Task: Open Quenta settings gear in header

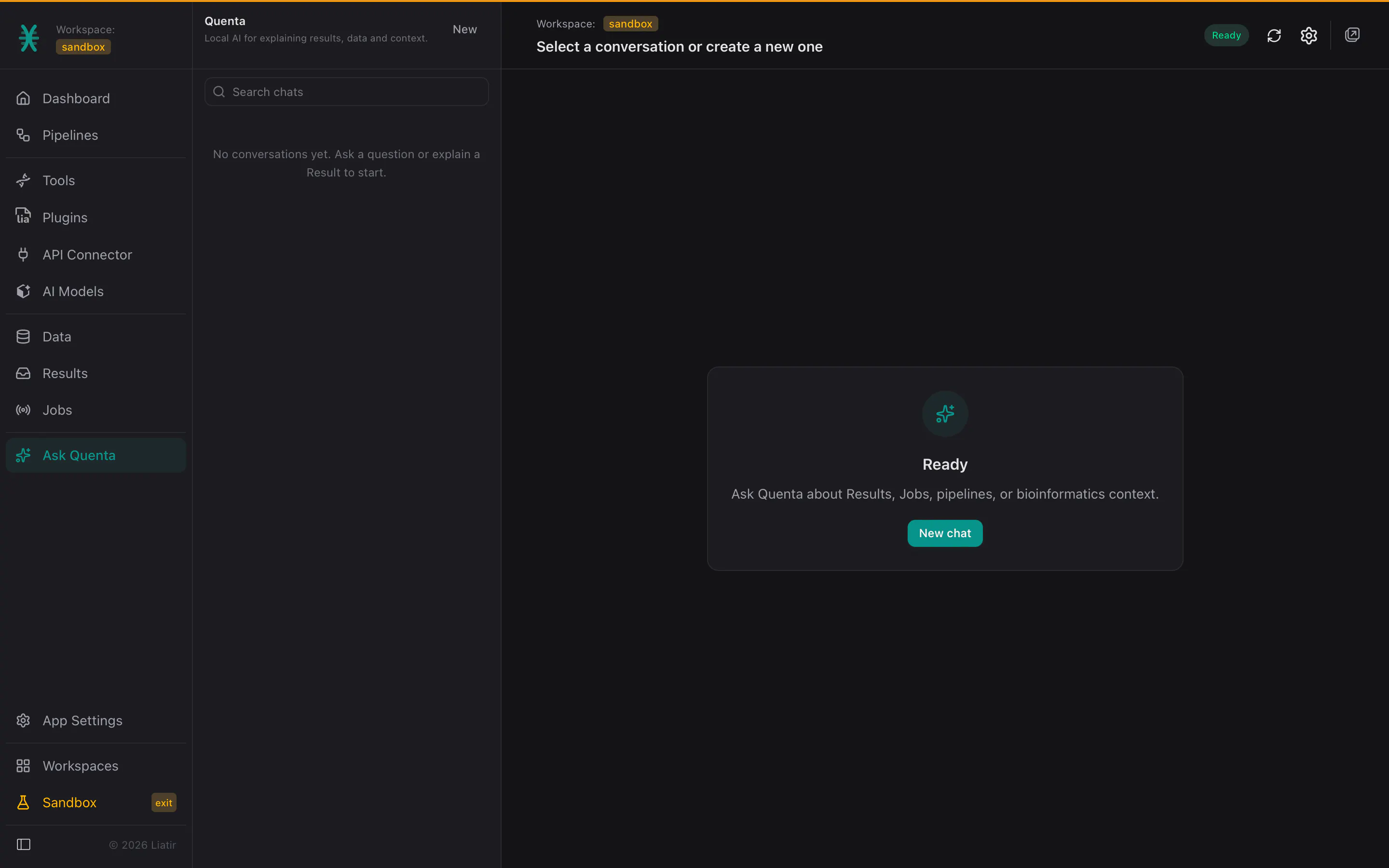Action: pos(1308,36)
